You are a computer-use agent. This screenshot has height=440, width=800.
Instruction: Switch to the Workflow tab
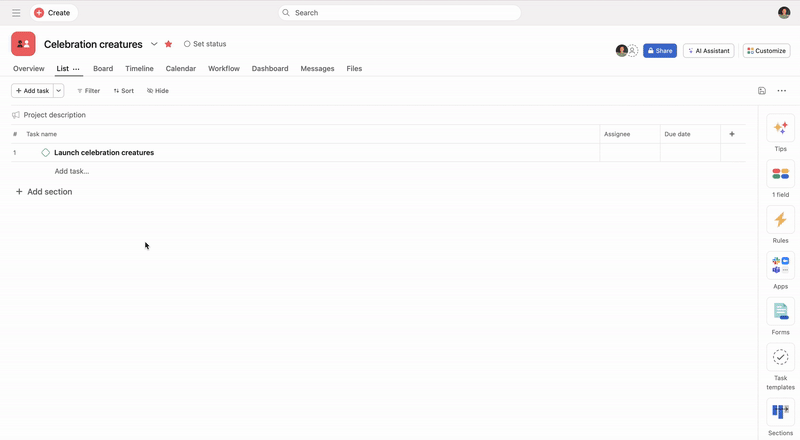coord(223,68)
